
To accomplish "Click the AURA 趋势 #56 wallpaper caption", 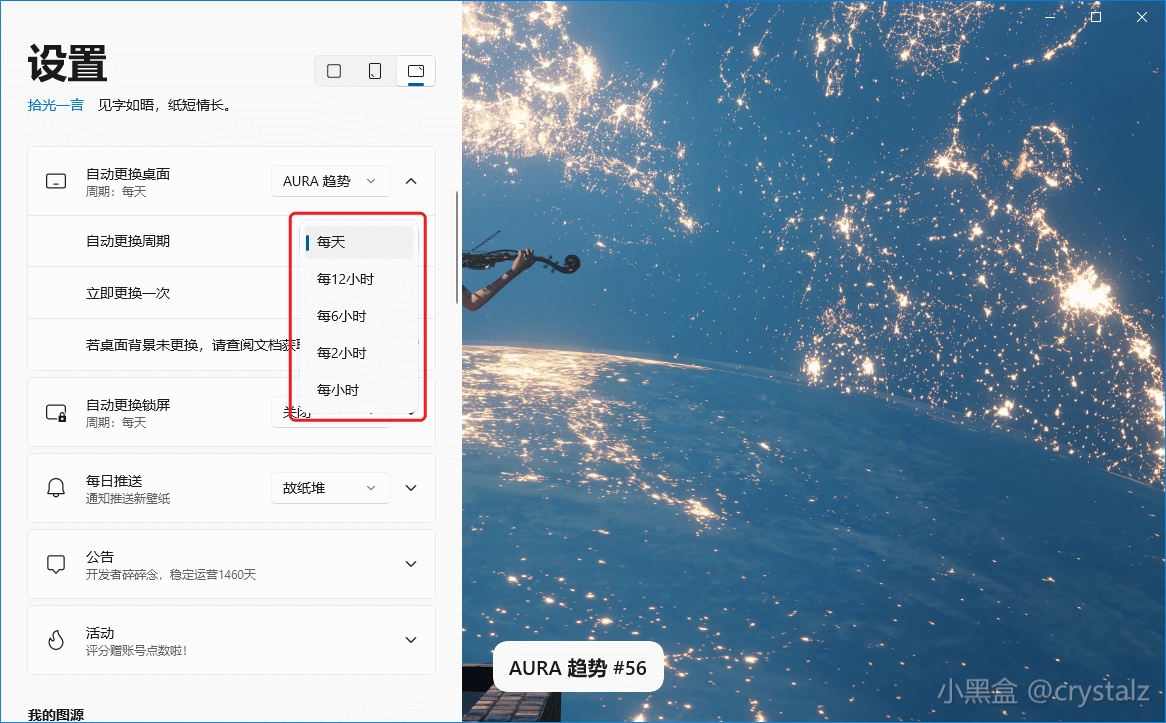I will pyautogui.click(x=578, y=668).
